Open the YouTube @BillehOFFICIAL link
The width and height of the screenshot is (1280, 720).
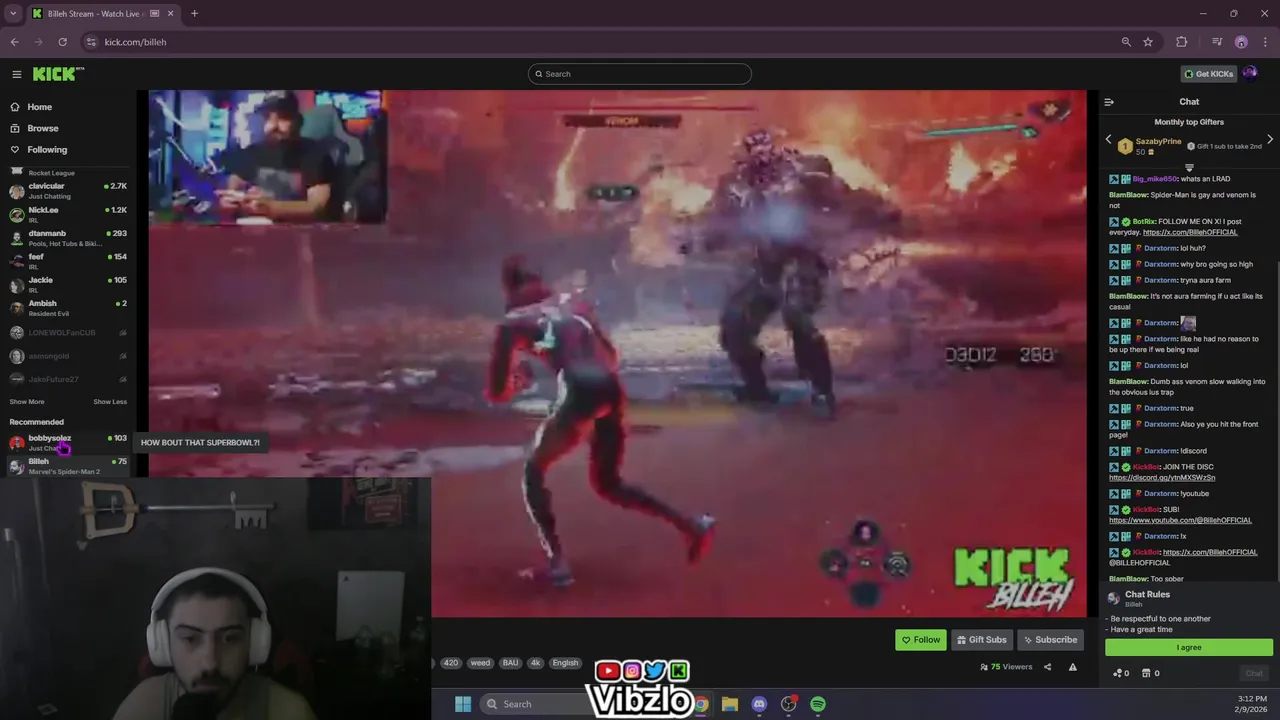(x=1180, y=520)
